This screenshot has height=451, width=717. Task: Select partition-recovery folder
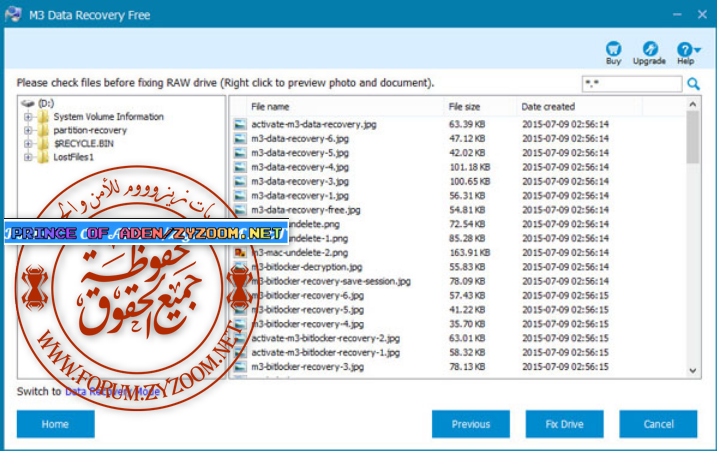90,130
